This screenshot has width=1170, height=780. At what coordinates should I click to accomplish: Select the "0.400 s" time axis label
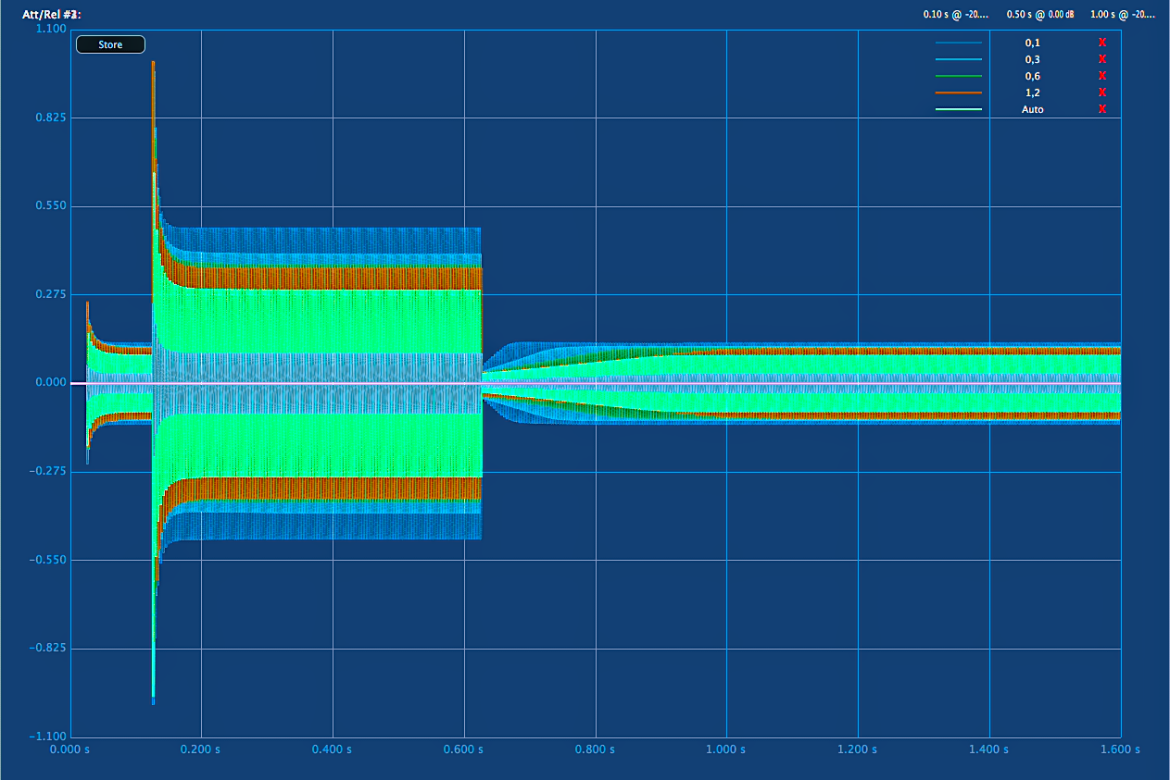[x=331, y=749]
